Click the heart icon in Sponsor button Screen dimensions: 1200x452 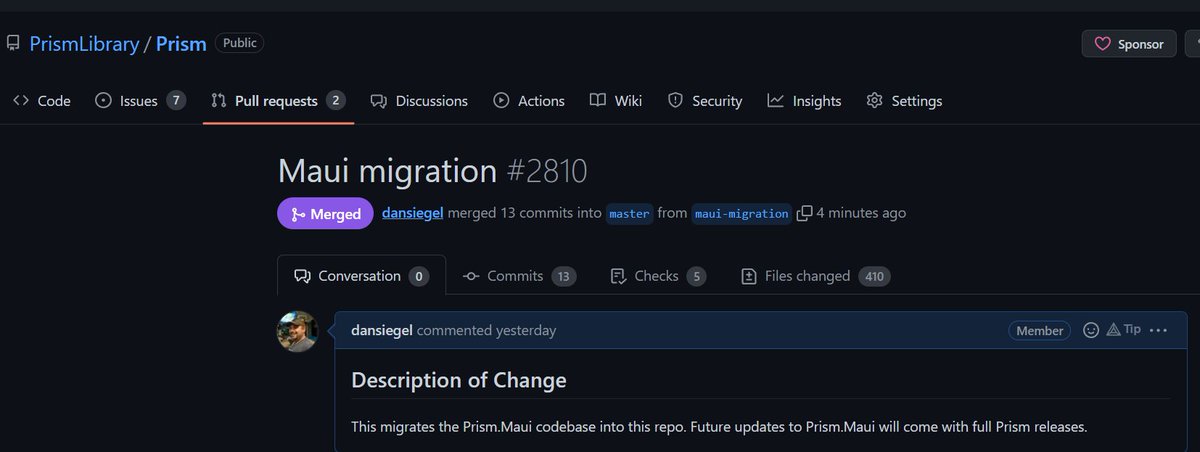(x=1103, y=44)
